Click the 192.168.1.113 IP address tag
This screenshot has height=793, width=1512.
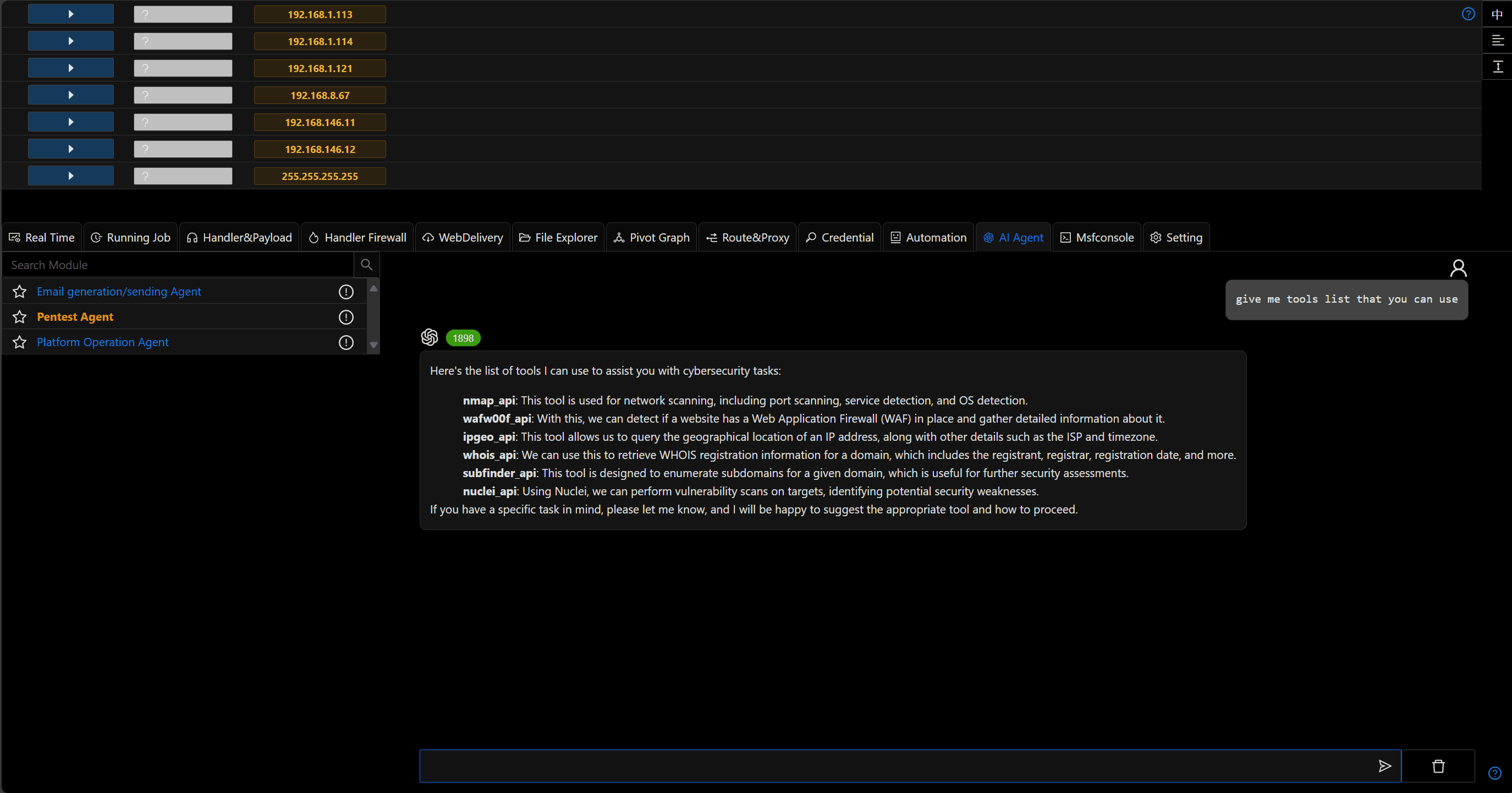(x=320, y=14)
